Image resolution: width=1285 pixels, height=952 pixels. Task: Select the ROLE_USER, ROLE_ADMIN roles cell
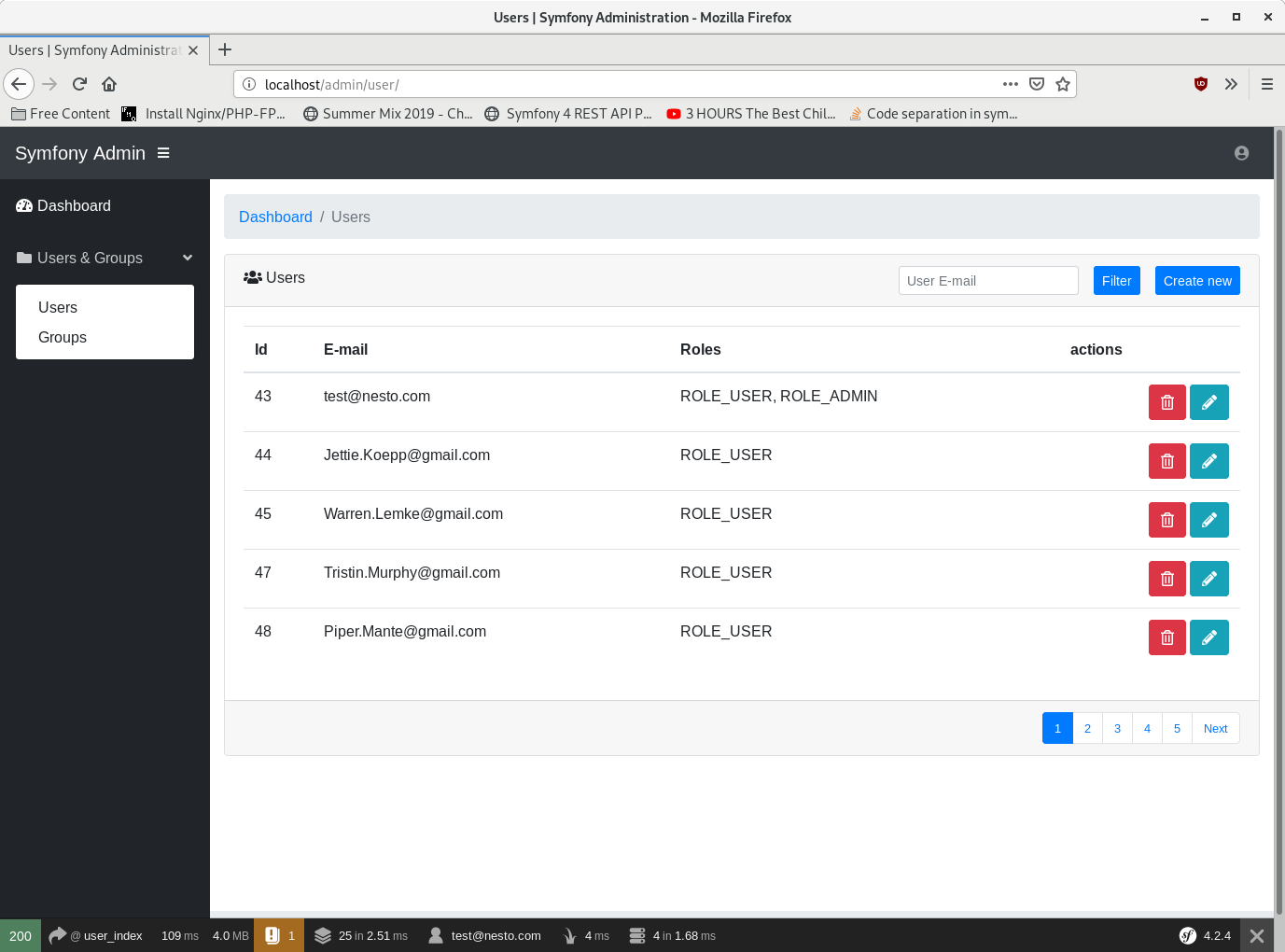pos(778,396)
